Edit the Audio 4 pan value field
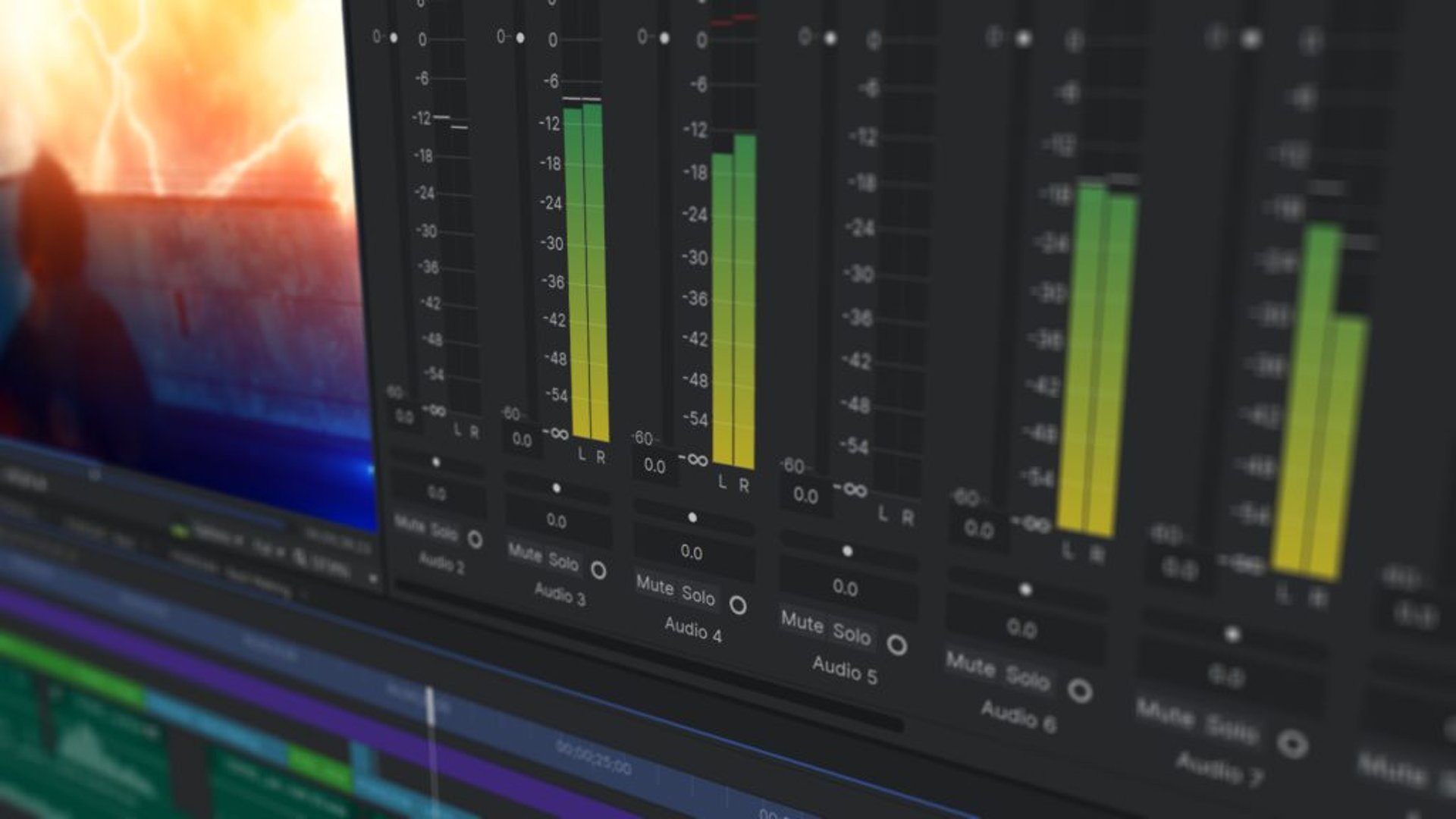This screenshot has width=1456, height=819. tap(692, 553)
